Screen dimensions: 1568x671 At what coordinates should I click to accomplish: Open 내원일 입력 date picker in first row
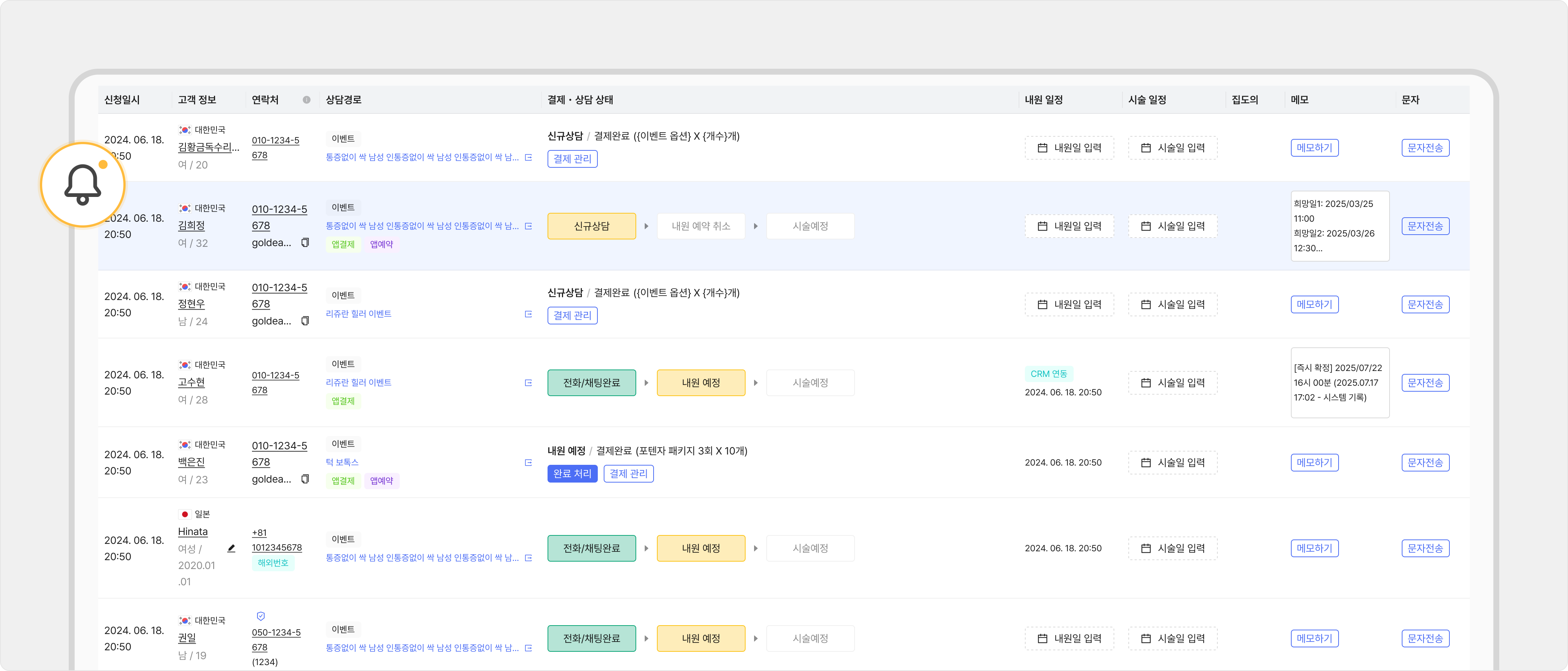coord(1069,148)
